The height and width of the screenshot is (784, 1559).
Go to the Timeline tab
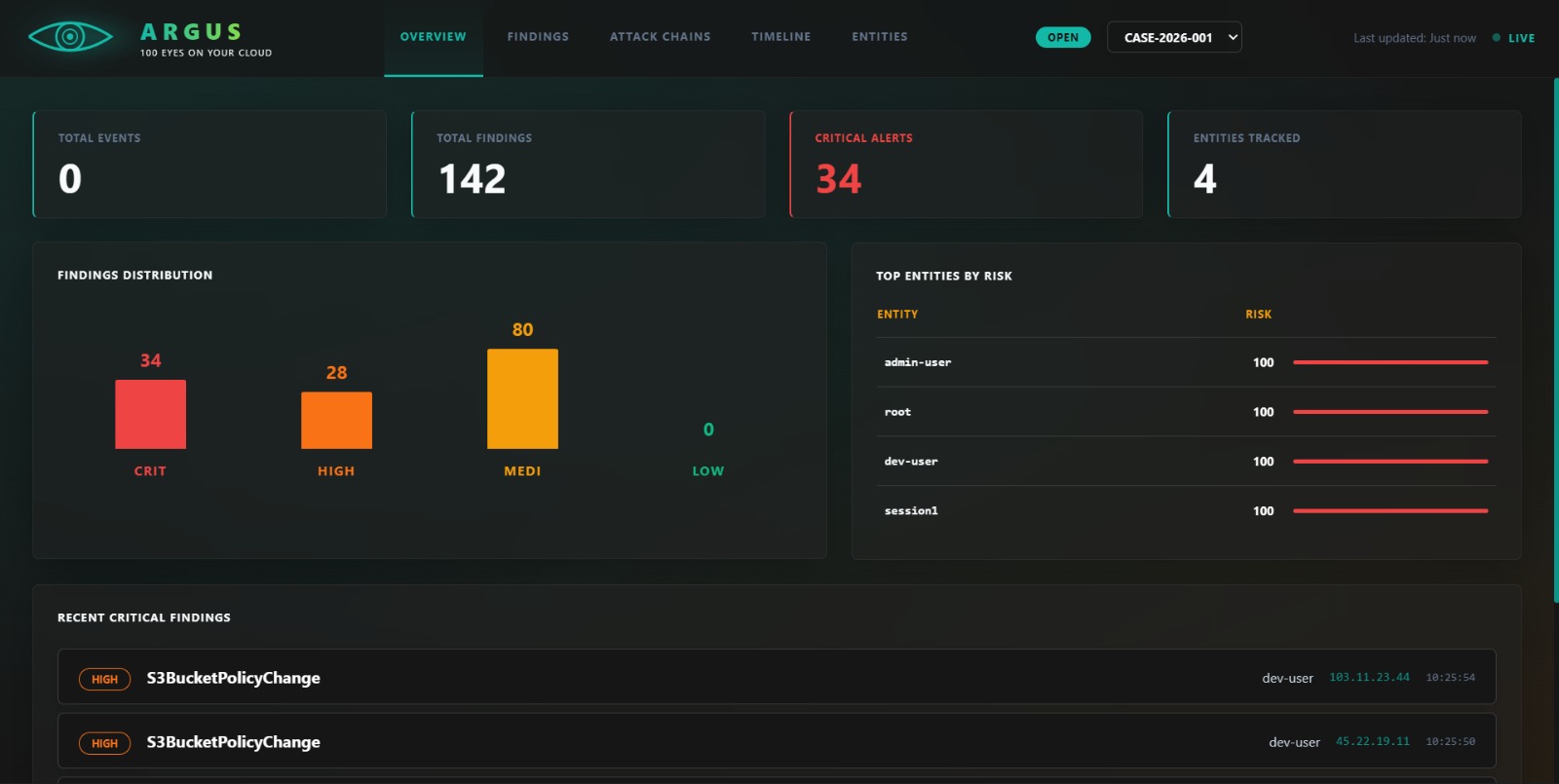(x=781, y=37)
